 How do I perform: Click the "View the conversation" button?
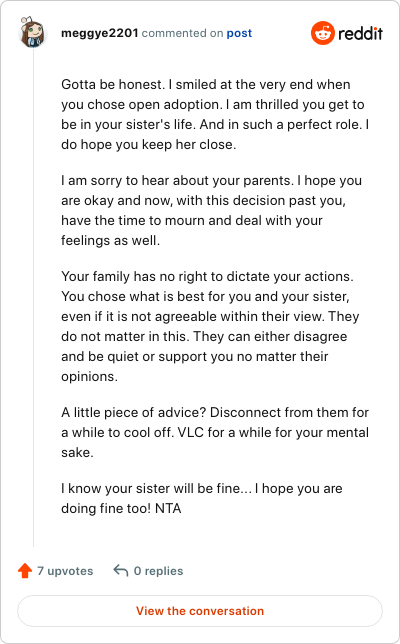[x=200, y=611]
